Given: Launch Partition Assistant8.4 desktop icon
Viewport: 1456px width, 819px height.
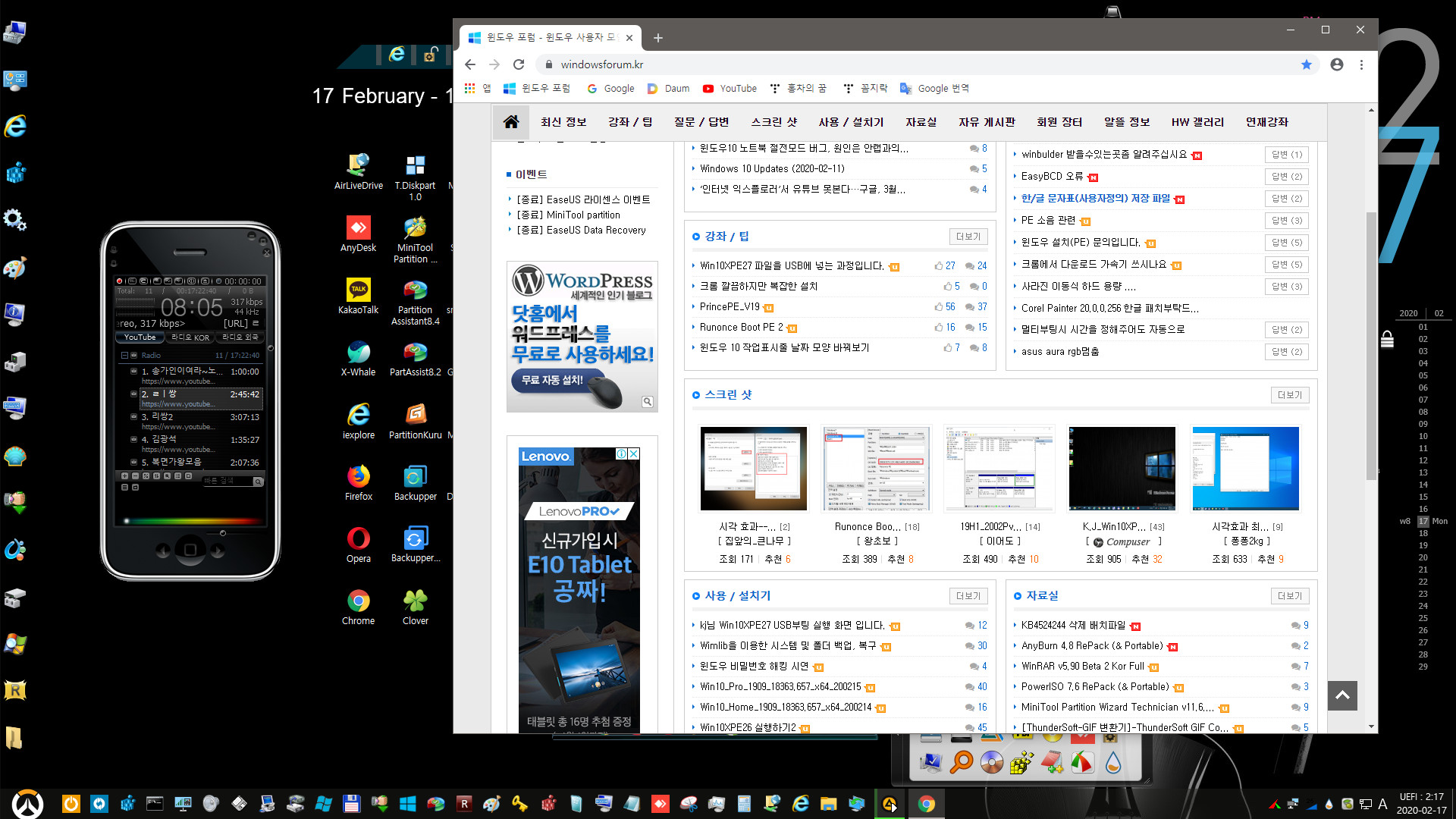Looking at the screenshot, I should pyautogui.click(x=415, y=301).
